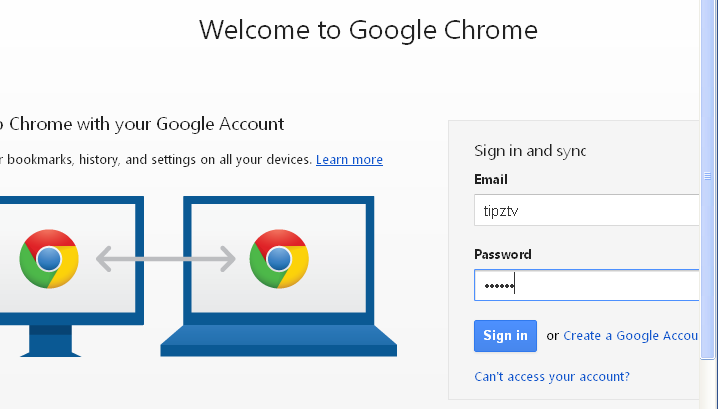Click the Sign in button
Viewport: 718px width, 409px height.
pos(505,336)
